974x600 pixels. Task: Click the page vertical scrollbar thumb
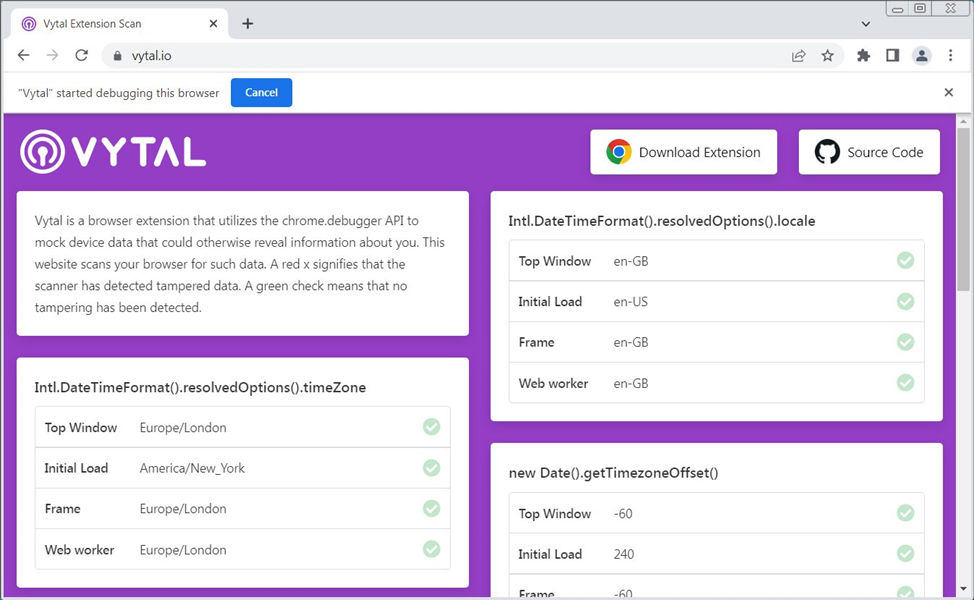pos(963,210)
